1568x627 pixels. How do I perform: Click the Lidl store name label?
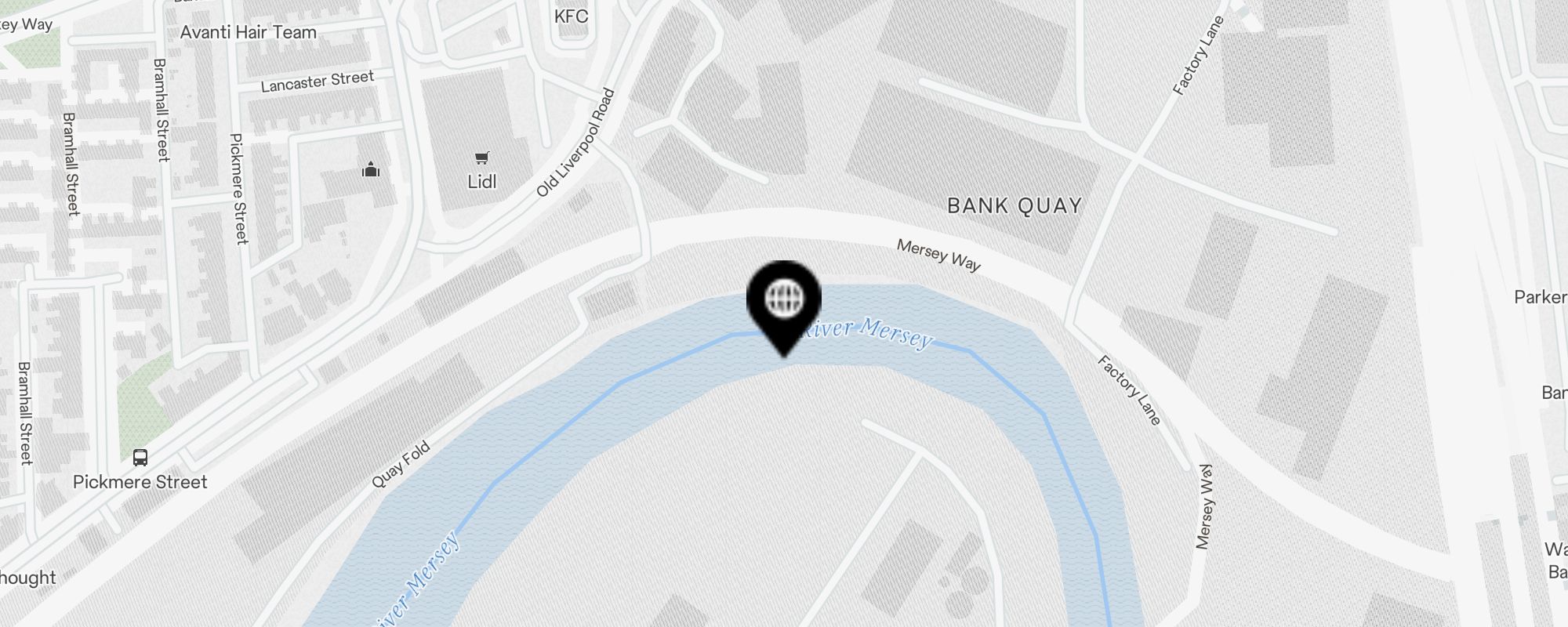pos(482,182)
